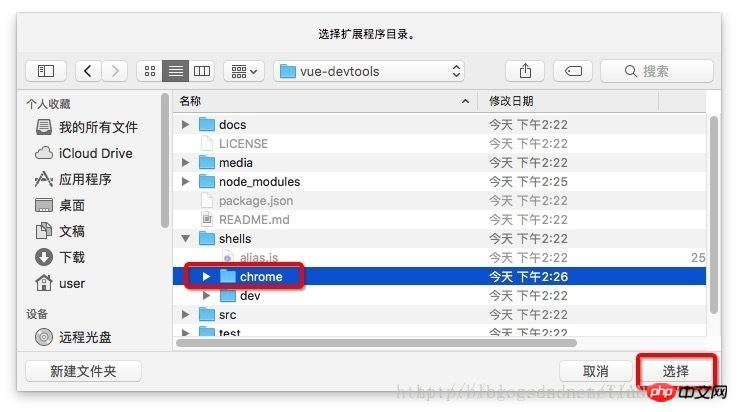Viewport: 738px width, 412px height.
Task: Open 我的所有文件 in the sidebar
Action: [87, 127]
